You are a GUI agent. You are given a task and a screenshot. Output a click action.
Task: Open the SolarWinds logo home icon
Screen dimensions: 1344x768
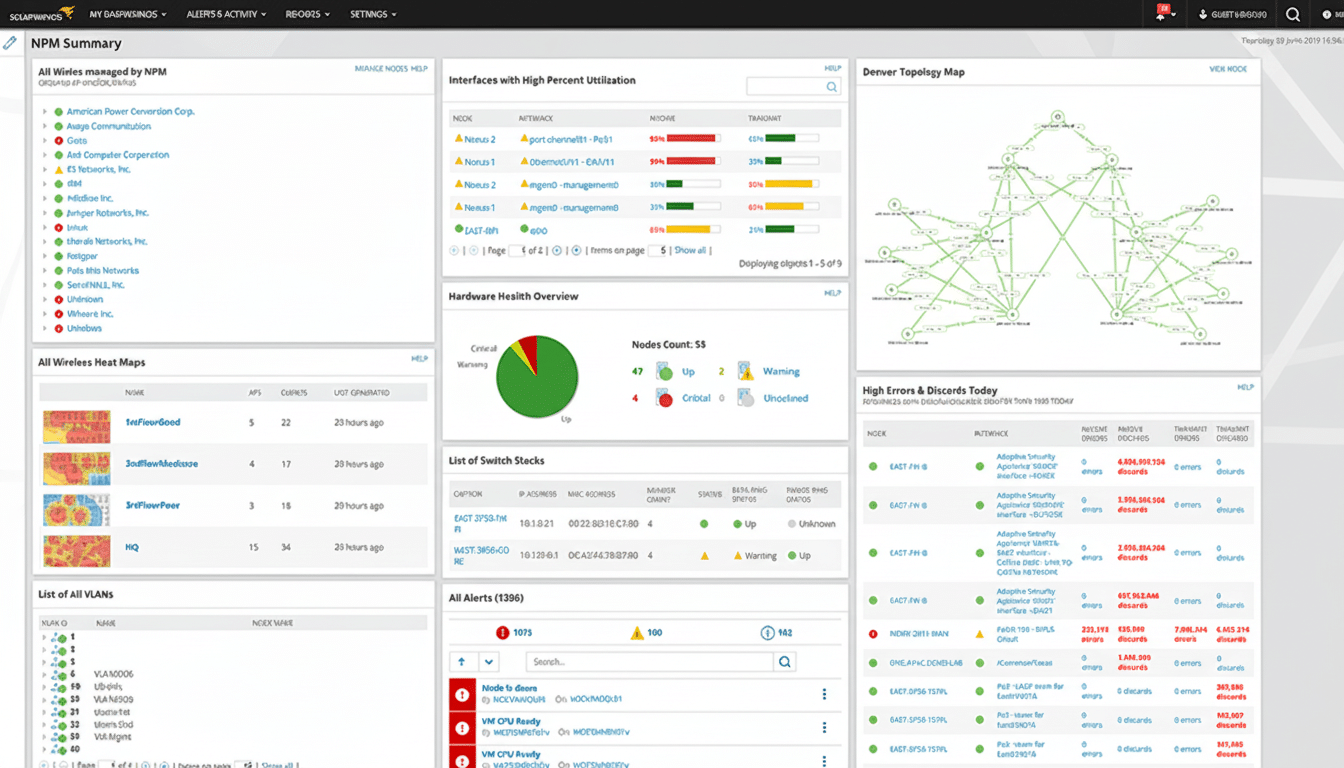click(40, 14)
